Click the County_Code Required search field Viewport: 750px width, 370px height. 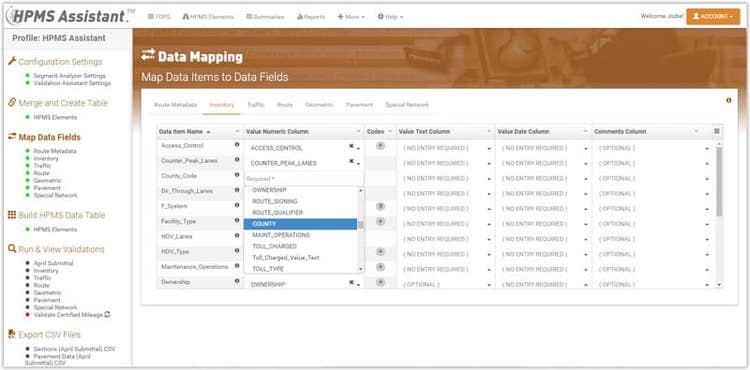click(304, 178)
